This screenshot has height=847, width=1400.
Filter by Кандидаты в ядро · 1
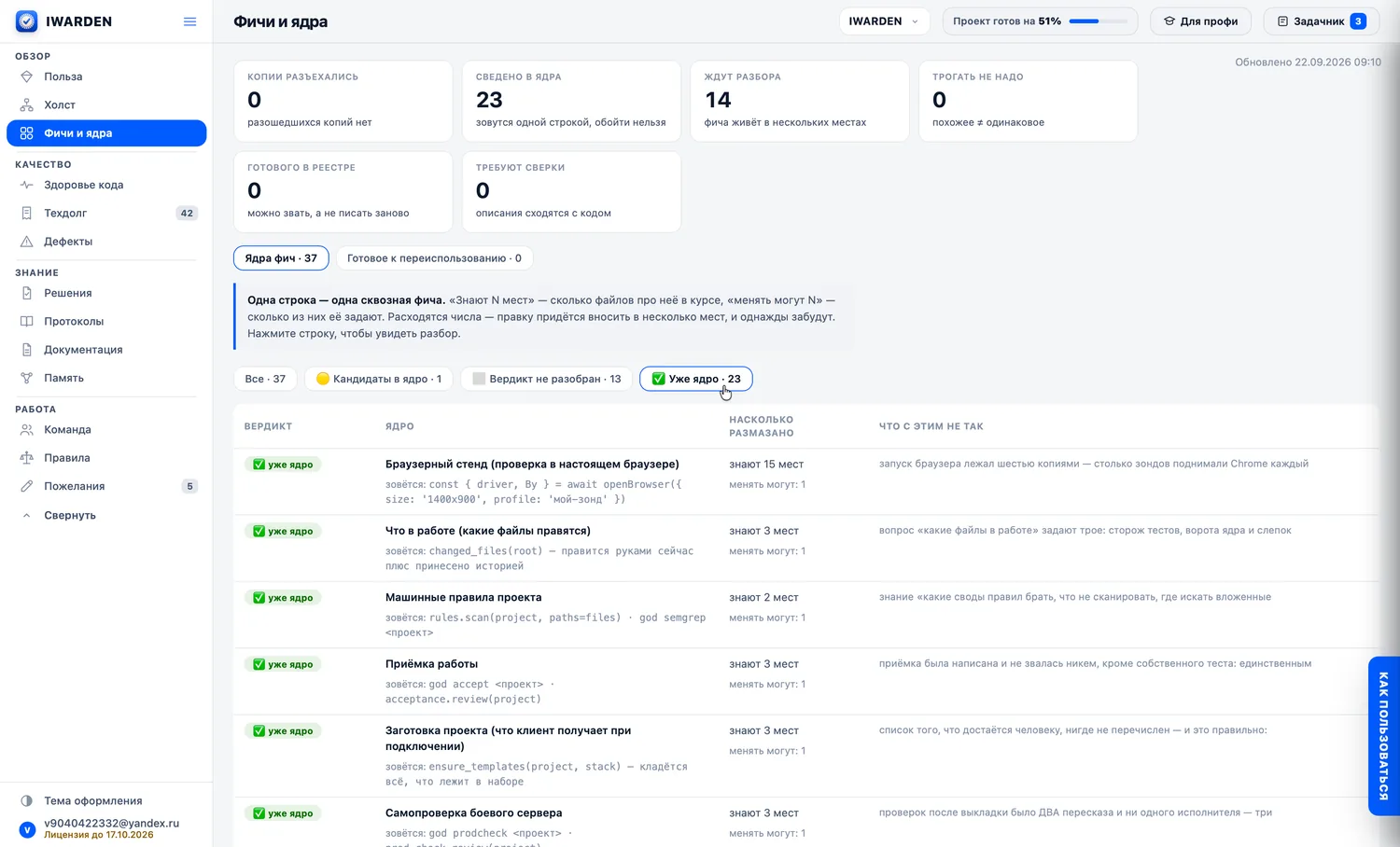point(379,379)
